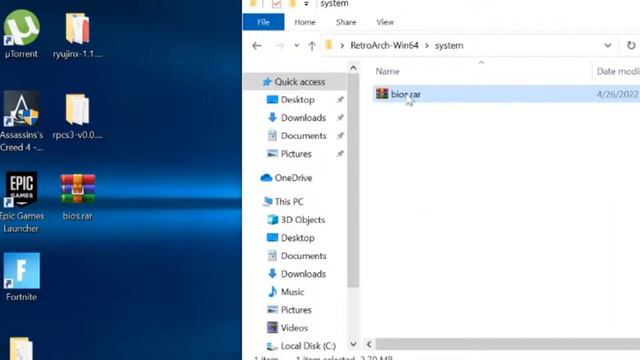Click the navigation pane vertical scrollbar thumb
This screenshot has height=360, width=640.
tap(353, 180)
